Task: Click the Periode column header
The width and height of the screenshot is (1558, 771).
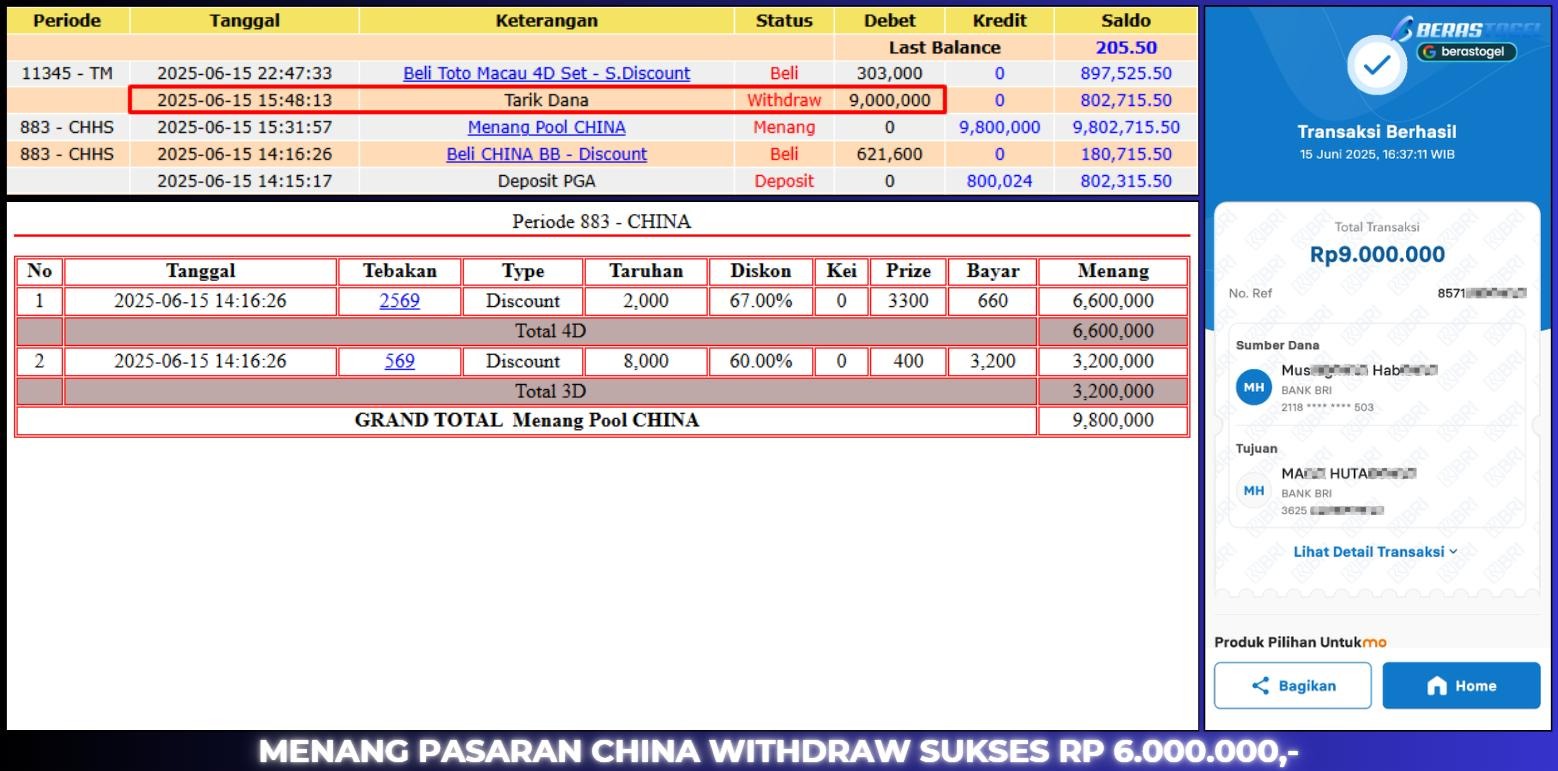Action: tap(68, 20)
